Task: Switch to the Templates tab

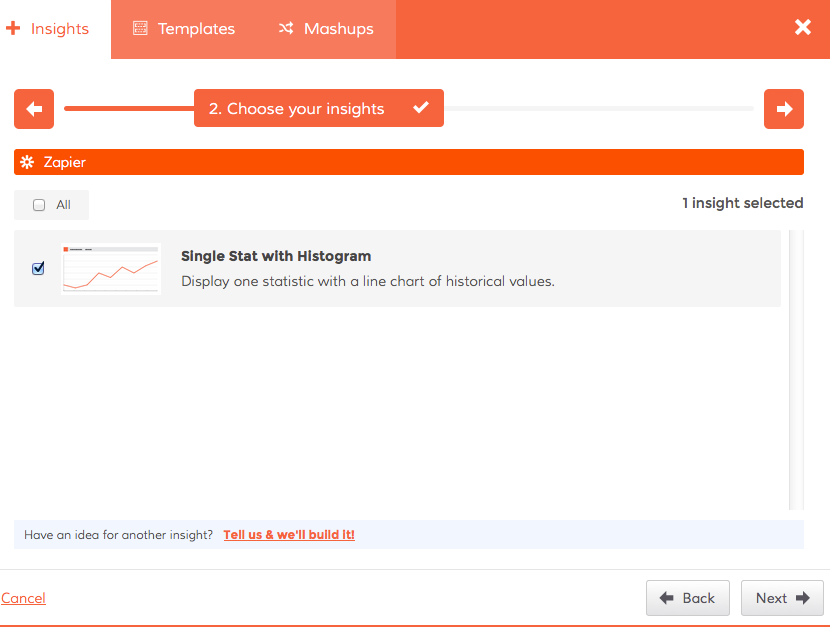Action: (x=183, y=29)
